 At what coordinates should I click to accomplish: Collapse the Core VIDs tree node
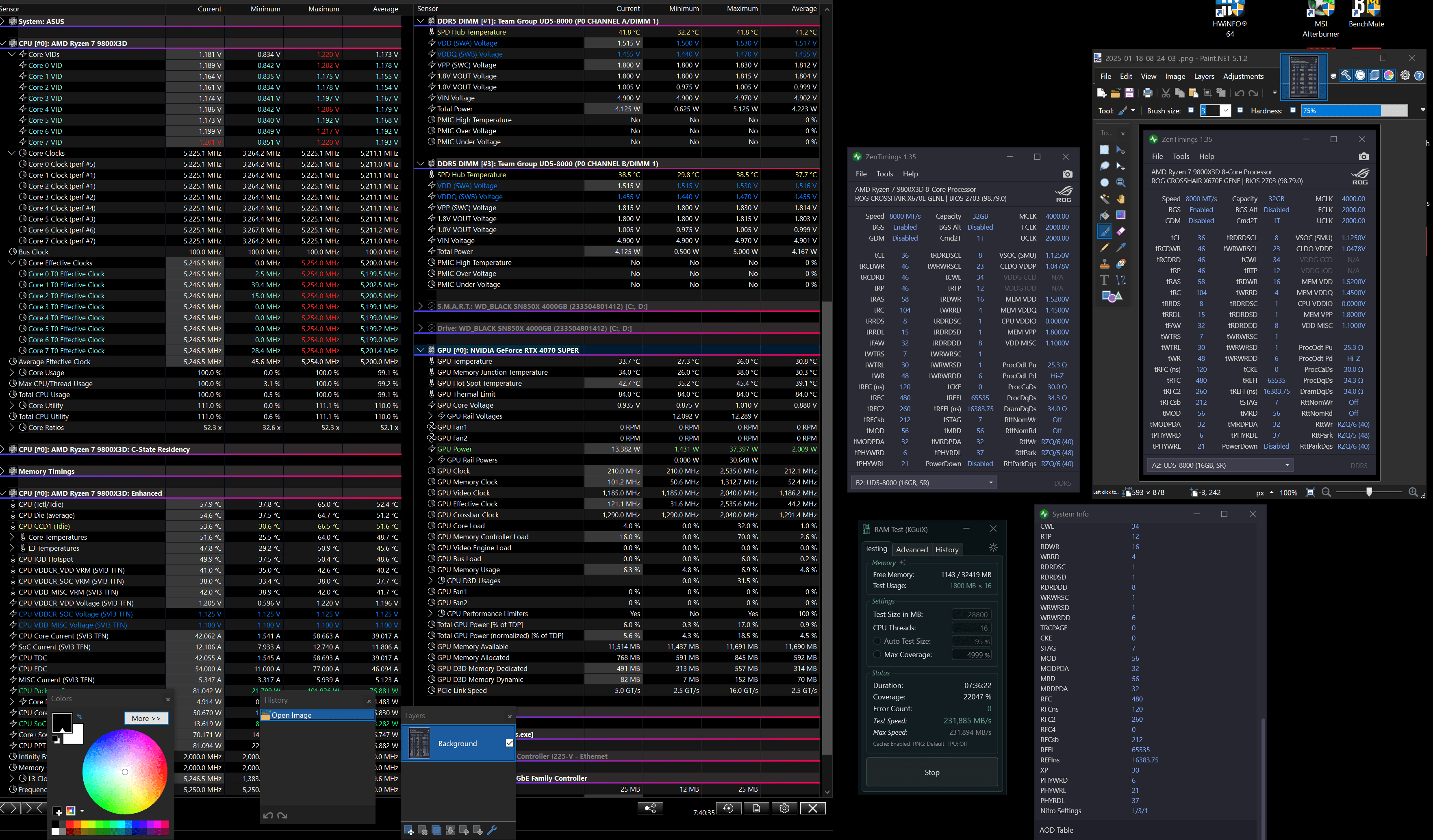click(x=12, y=54)
